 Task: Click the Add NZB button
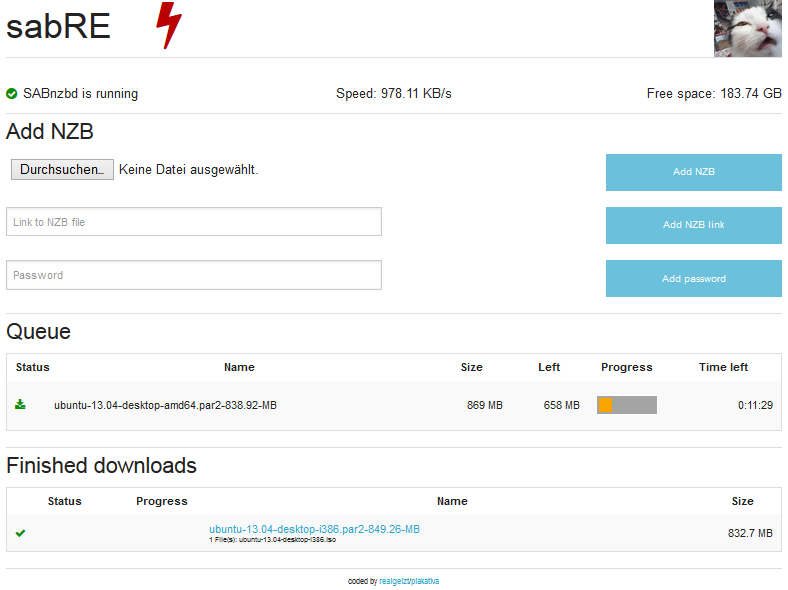694,172
